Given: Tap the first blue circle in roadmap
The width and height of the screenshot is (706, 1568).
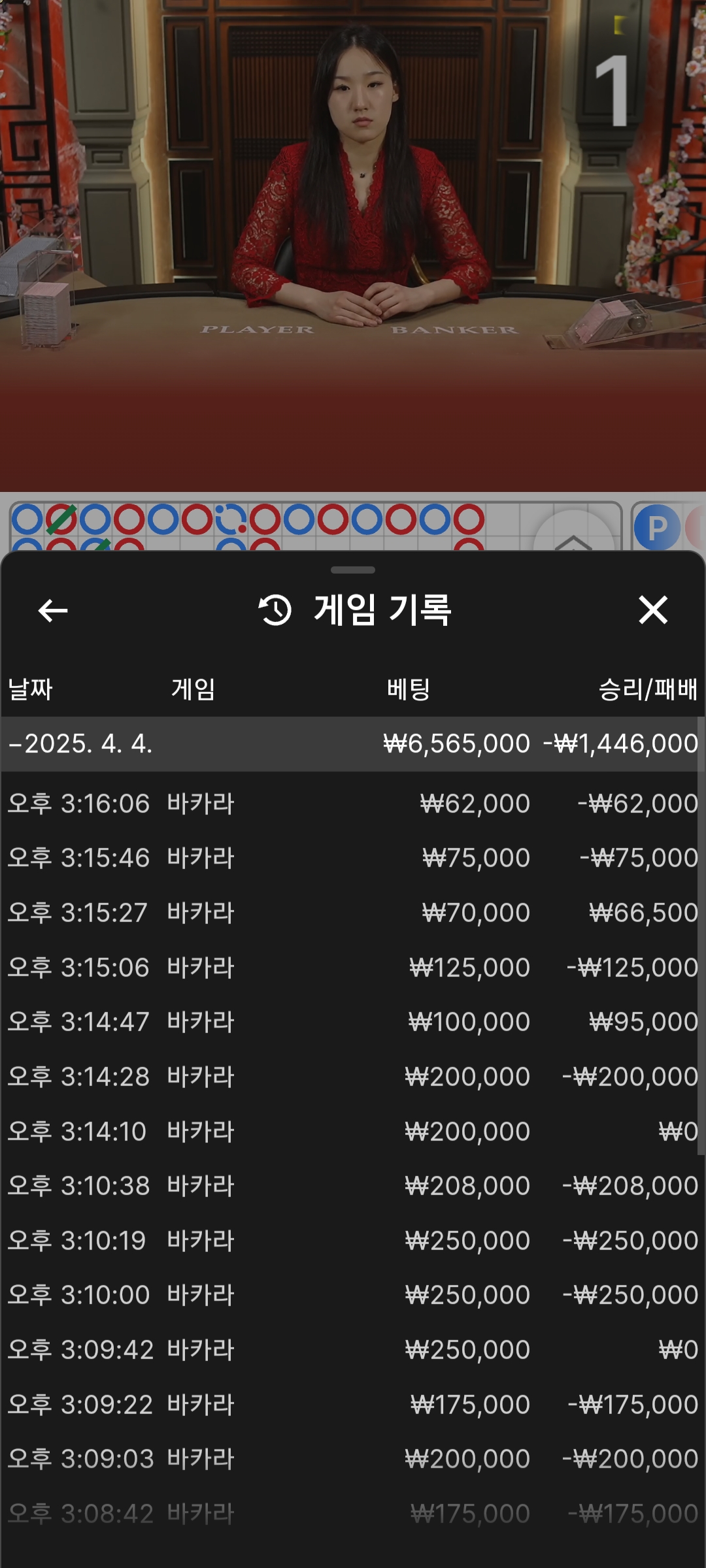Looking at the screenshot, I should coord(27,520).
